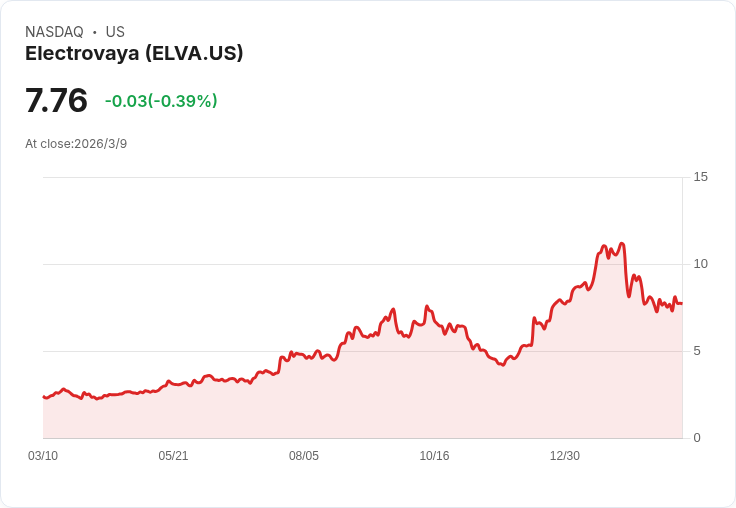Screen dimensions: 736x508
Task: Click the shaded area under the chart line
Action: [400, 400]
